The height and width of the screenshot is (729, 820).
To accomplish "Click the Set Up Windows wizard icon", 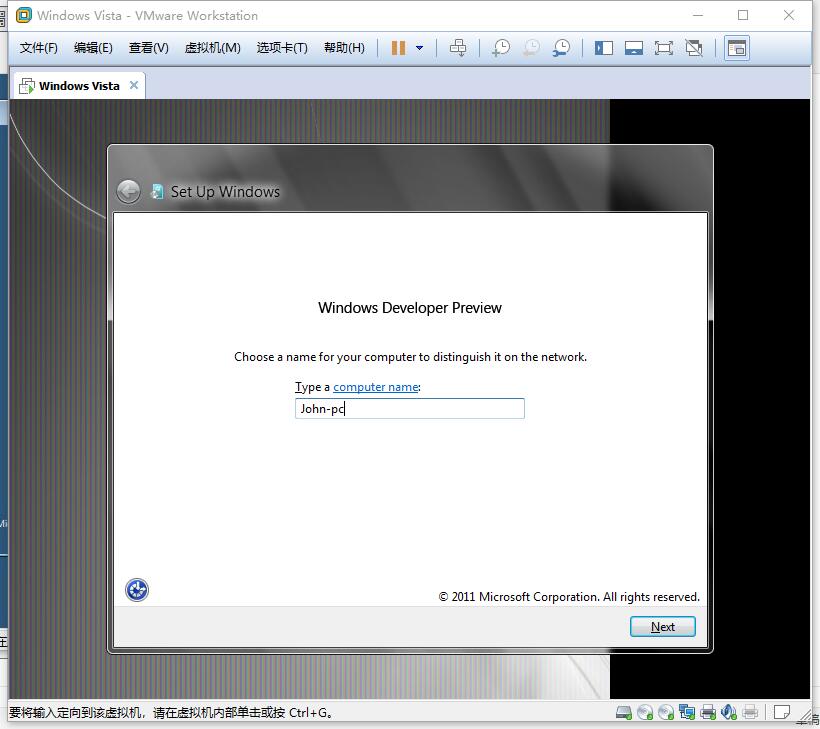I will [156, 192].
